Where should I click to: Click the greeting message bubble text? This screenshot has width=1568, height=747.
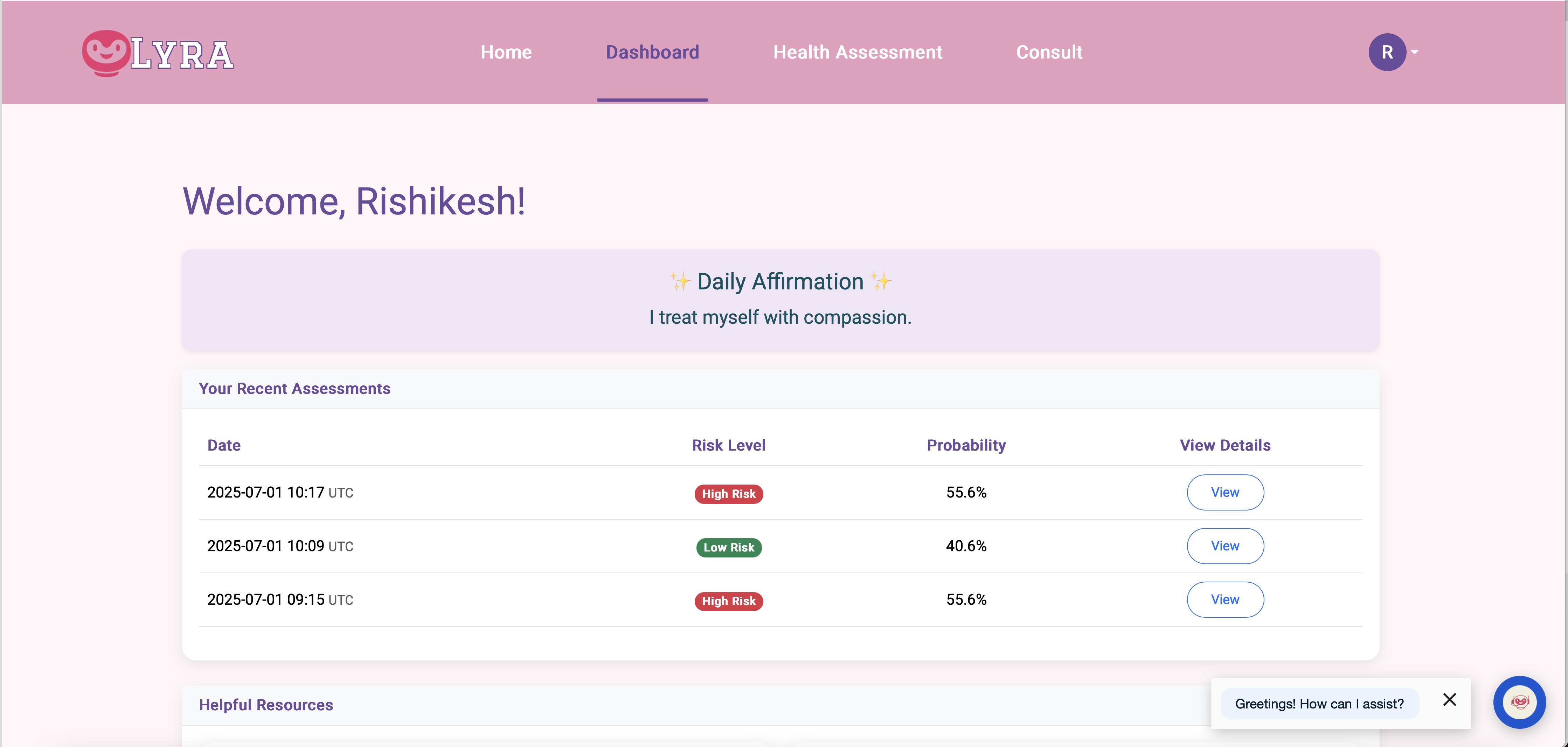click(1319, 704)
